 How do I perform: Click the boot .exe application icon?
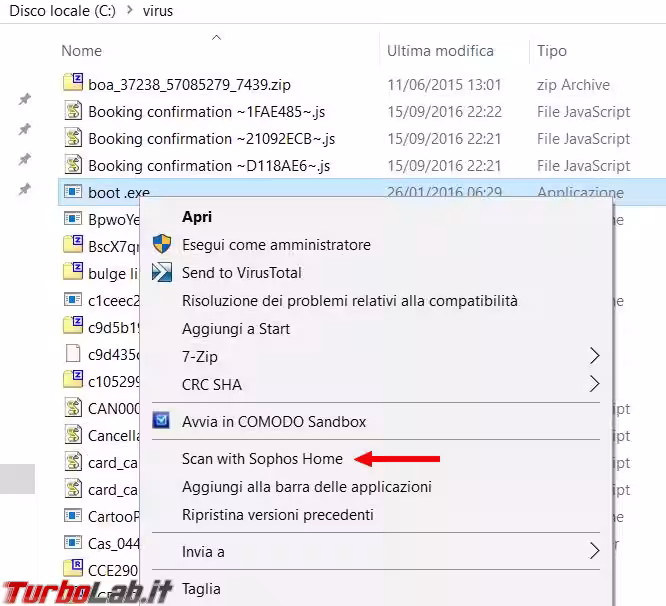(72, 192)
